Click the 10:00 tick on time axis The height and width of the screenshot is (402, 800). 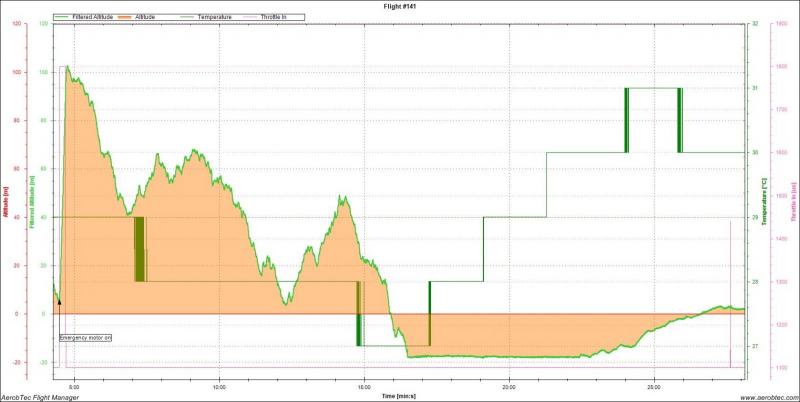[219, 385]
